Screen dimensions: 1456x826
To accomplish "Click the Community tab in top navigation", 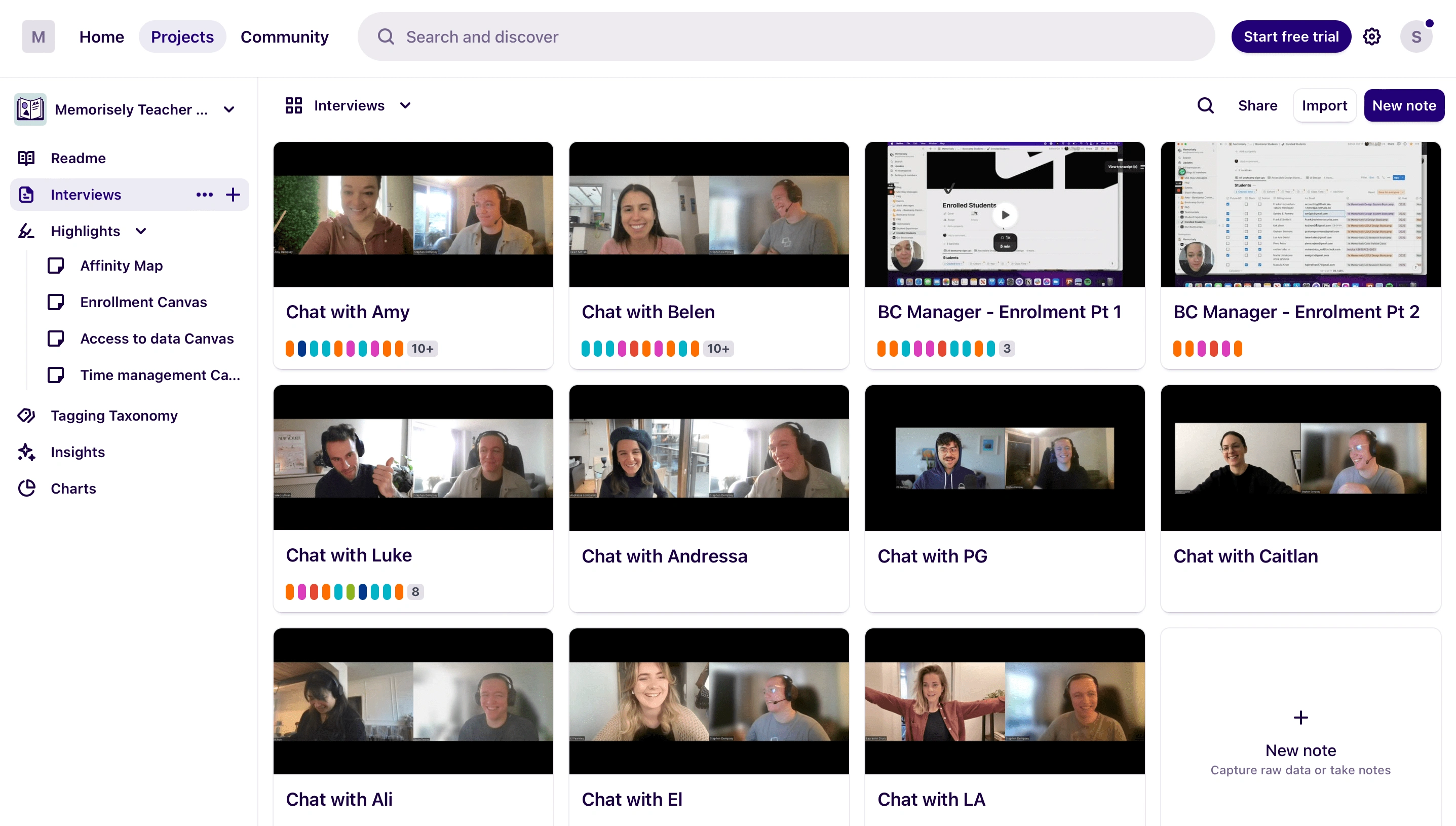I will (x=284, y=37).
